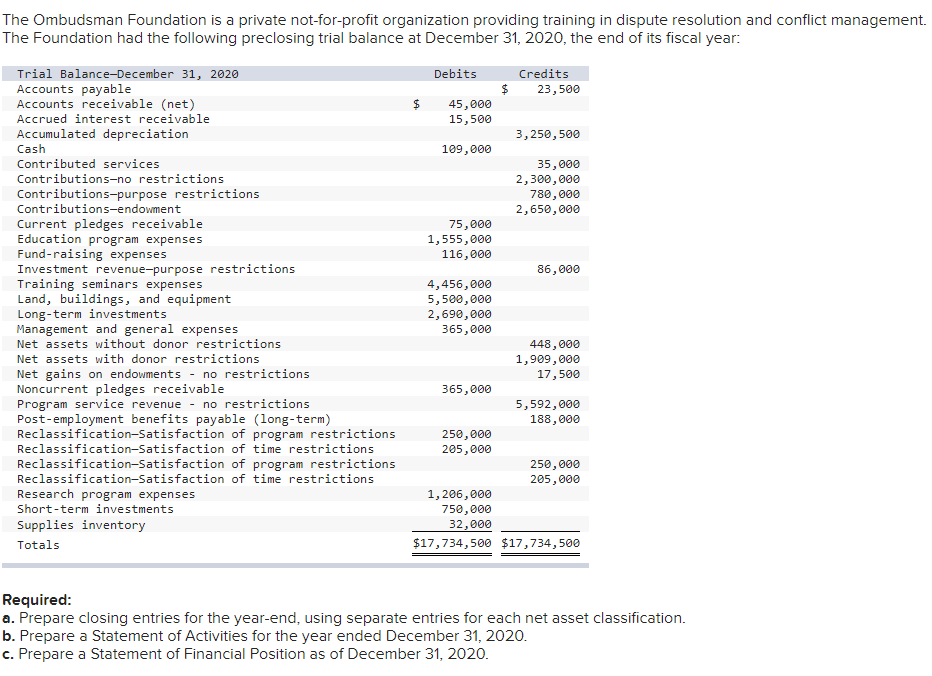This screenshot has height=676, width=932.
Task: Select the intro line starting 'The Ombudsman Foundation'
Action: (464, 20)
